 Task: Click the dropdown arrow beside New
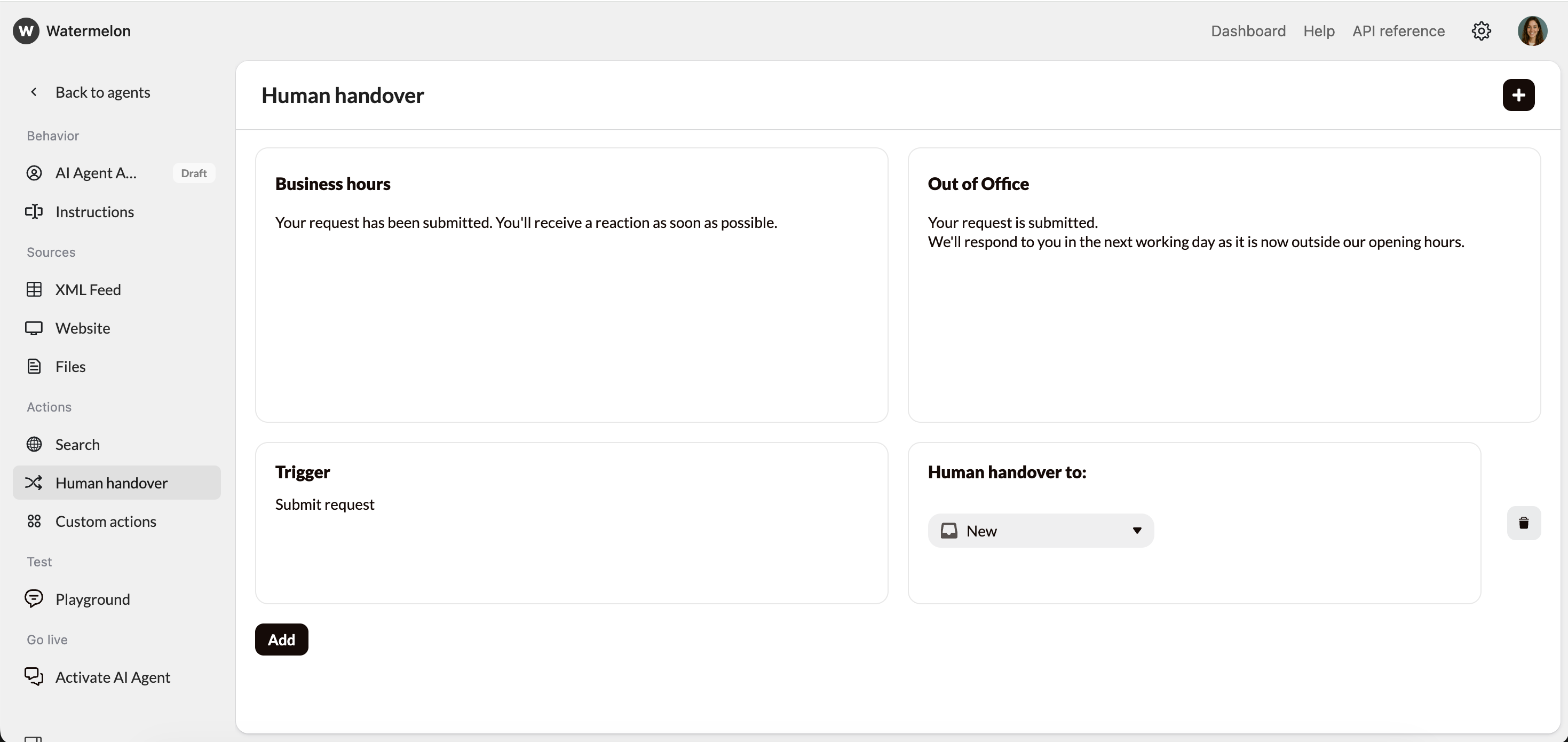click(x=1136, y=531)
